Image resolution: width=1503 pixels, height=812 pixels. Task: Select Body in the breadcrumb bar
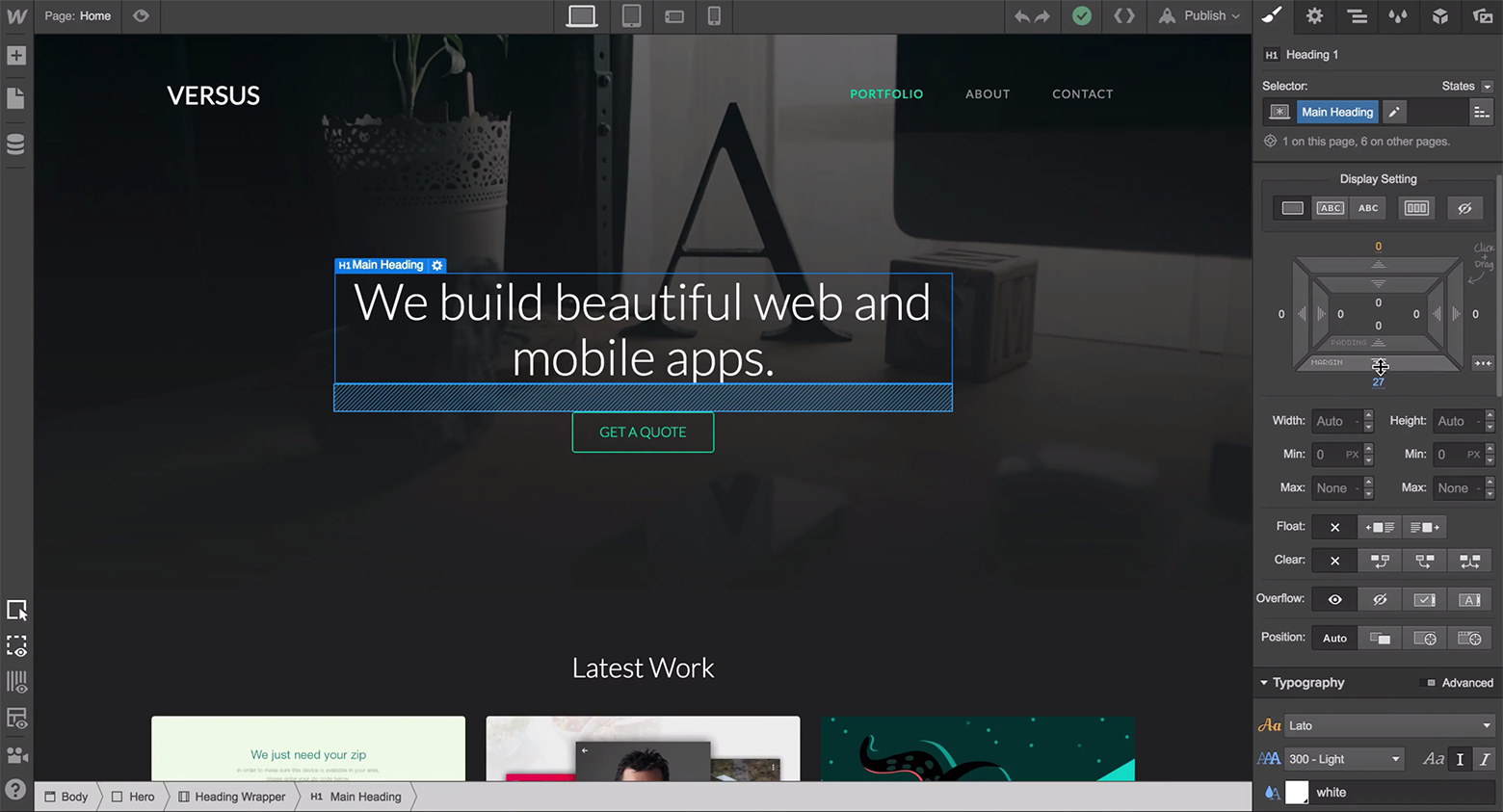66,797
